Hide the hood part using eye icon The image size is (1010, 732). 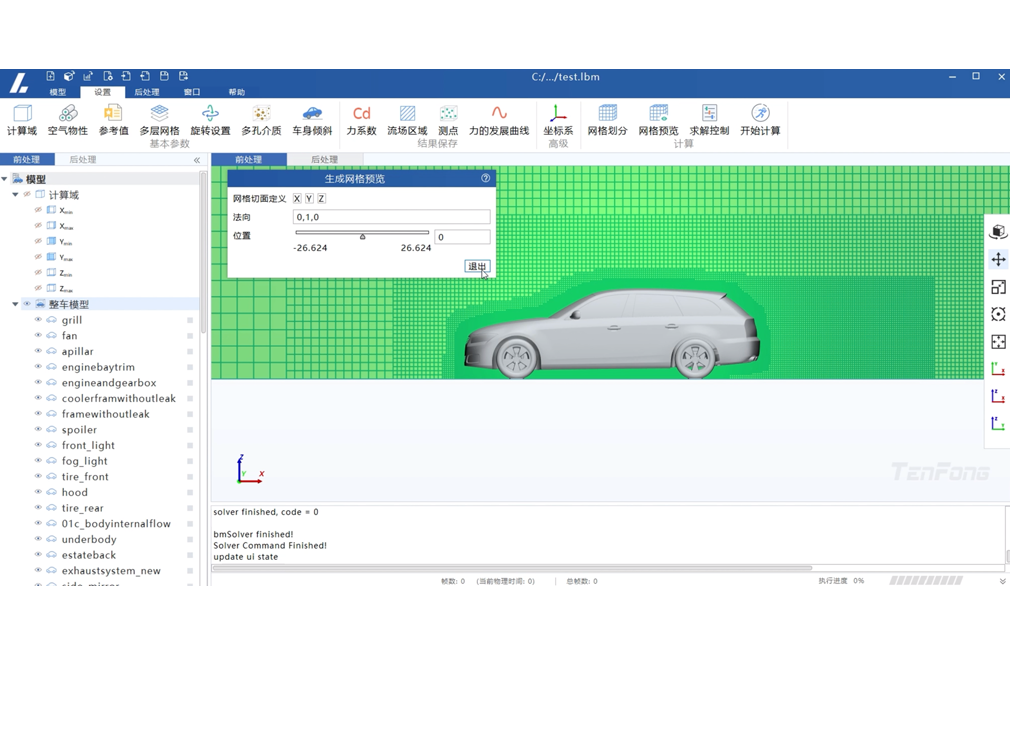[x=38, y=492]
